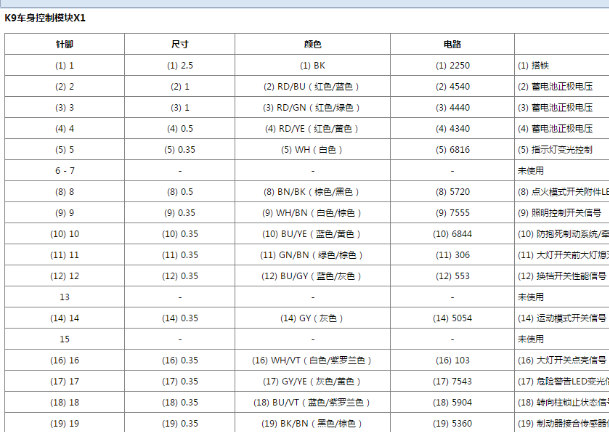The width and height of the screenshot is (609, 432).
Task: Select color cell (19) BK/BN
Action: pyautogui.click(x=312, y=423)
